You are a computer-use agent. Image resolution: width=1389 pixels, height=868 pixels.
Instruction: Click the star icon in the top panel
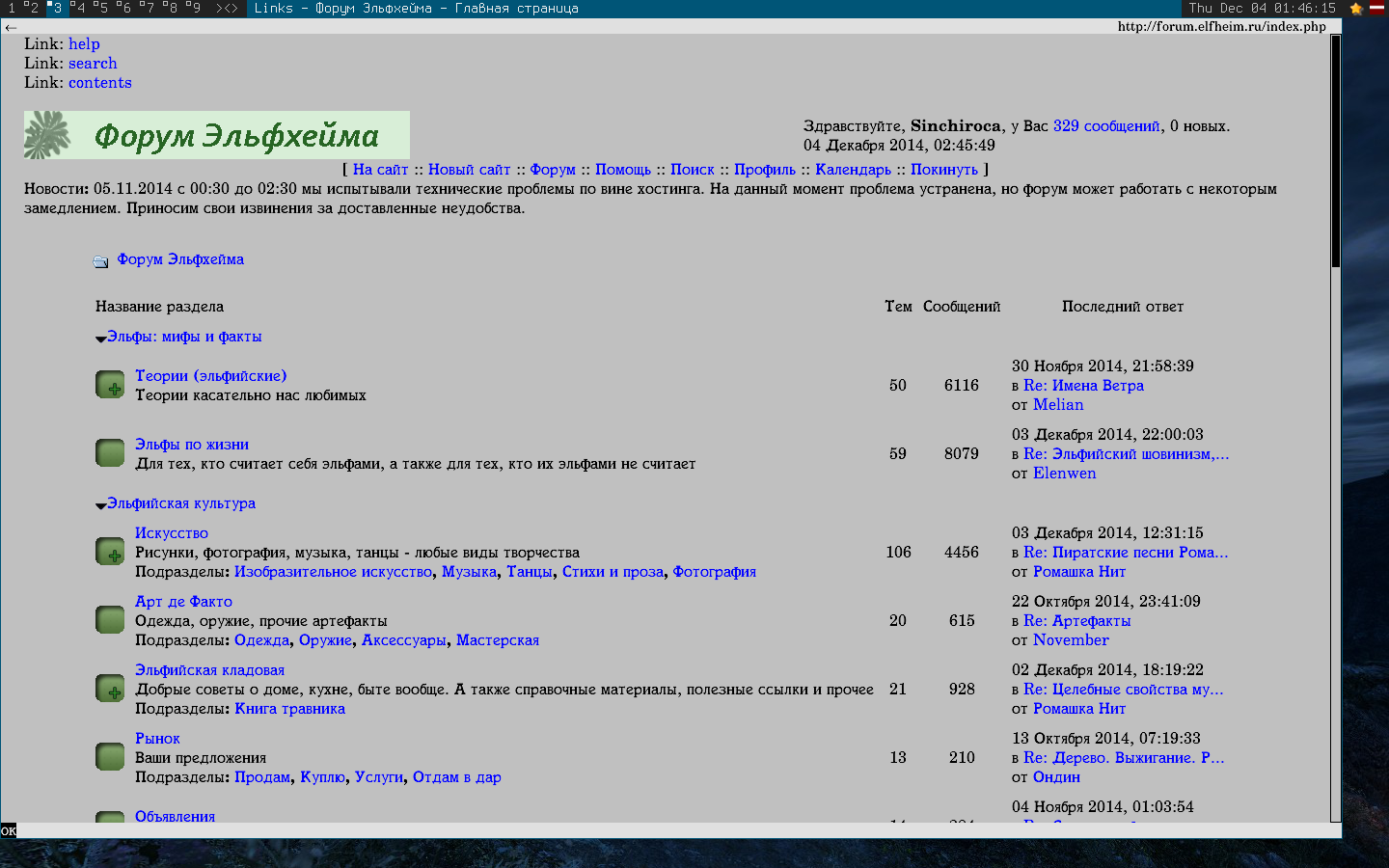(x=1356, y=9)
